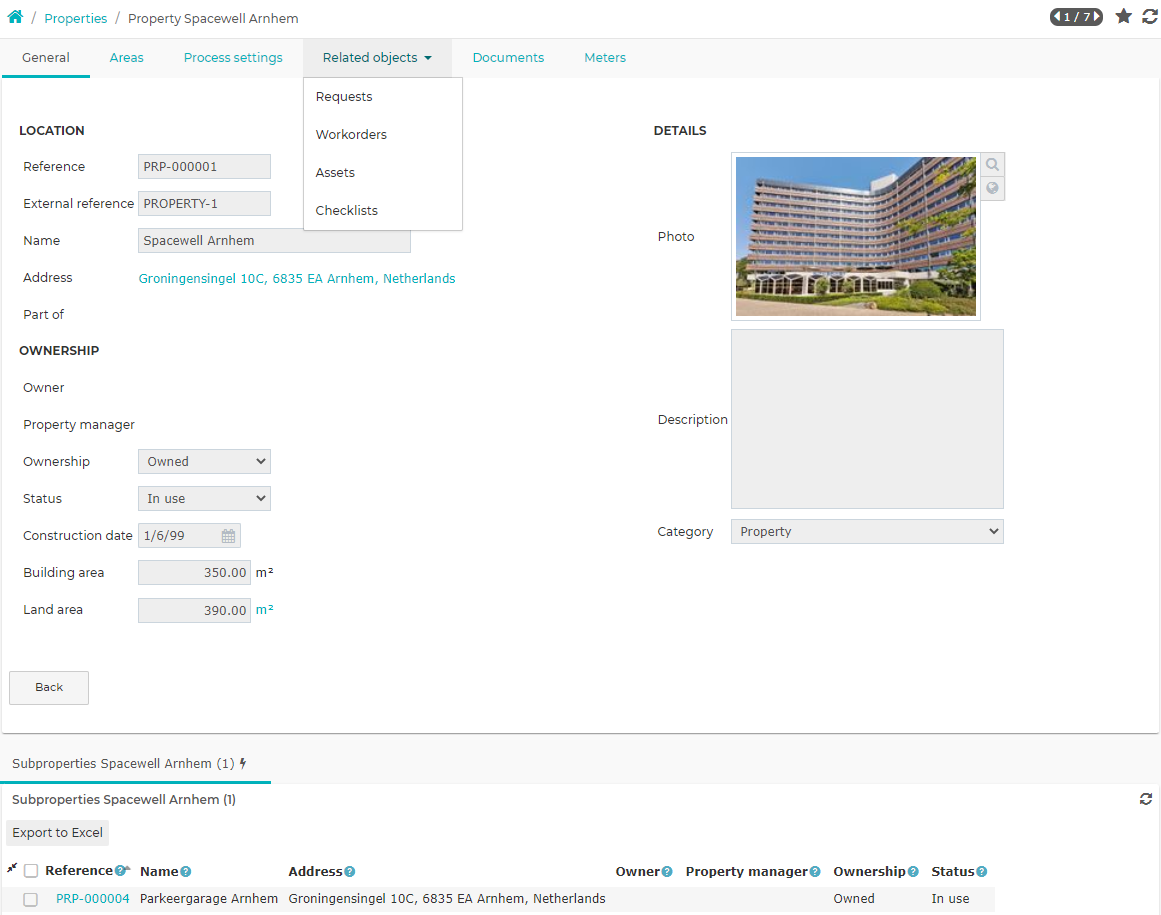Viewport: 1161px width, 915px height.
Task: Open subproperty PRP-000004 link
Action: 93,899
